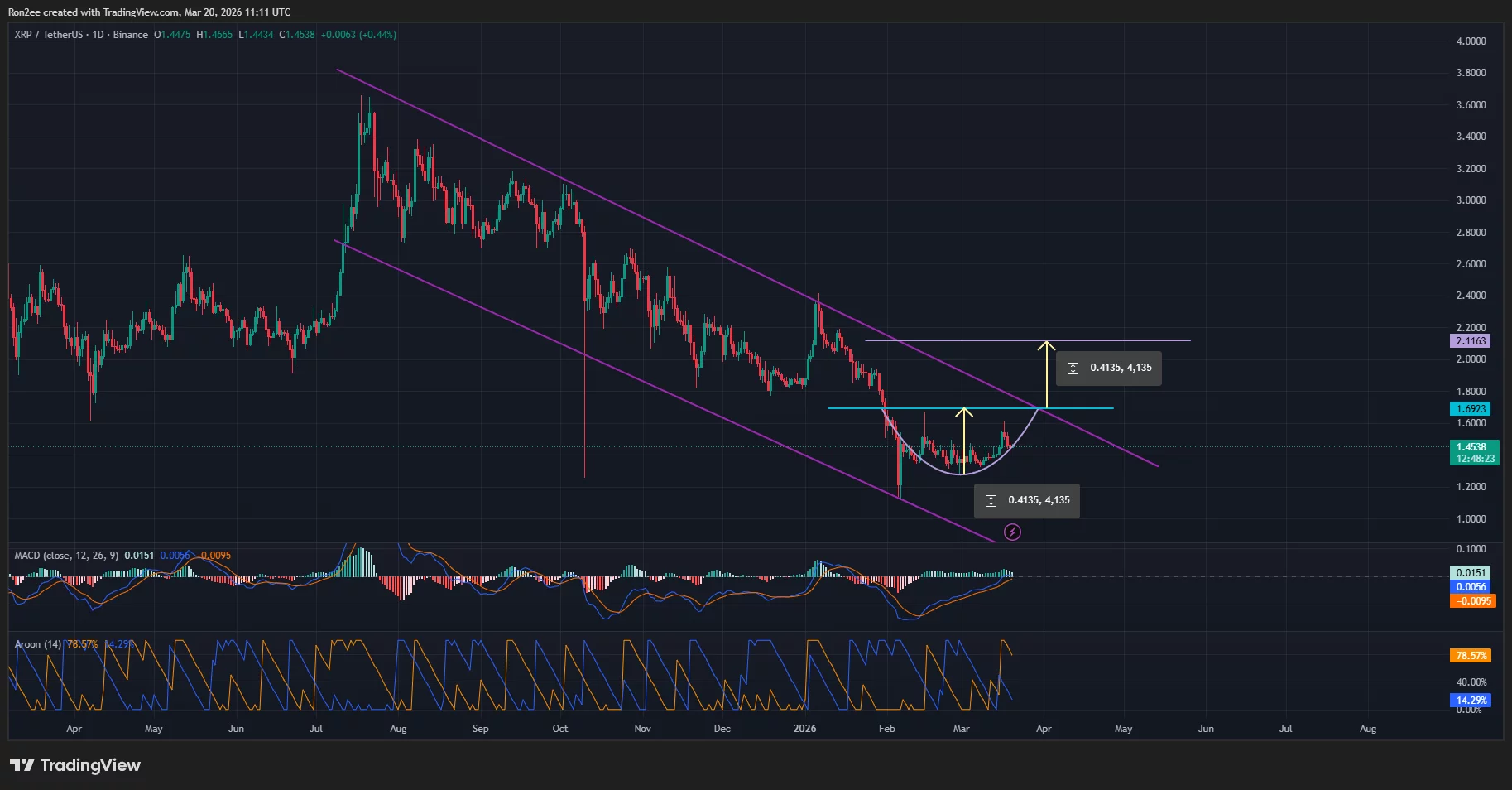Click the yellow projection arrow above the neckline
Viewport: 1512px width, 790px height.
coord(1047,373)
